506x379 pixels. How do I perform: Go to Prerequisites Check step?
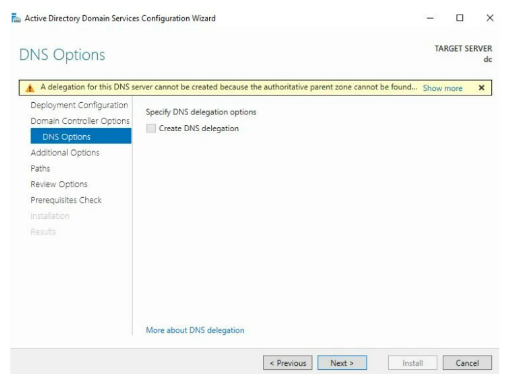[66, 200]
